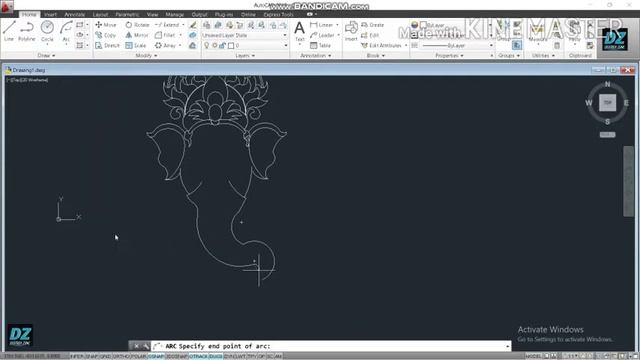Click the Scale command
The image size is (640, 360).
(x=136, y=46)
